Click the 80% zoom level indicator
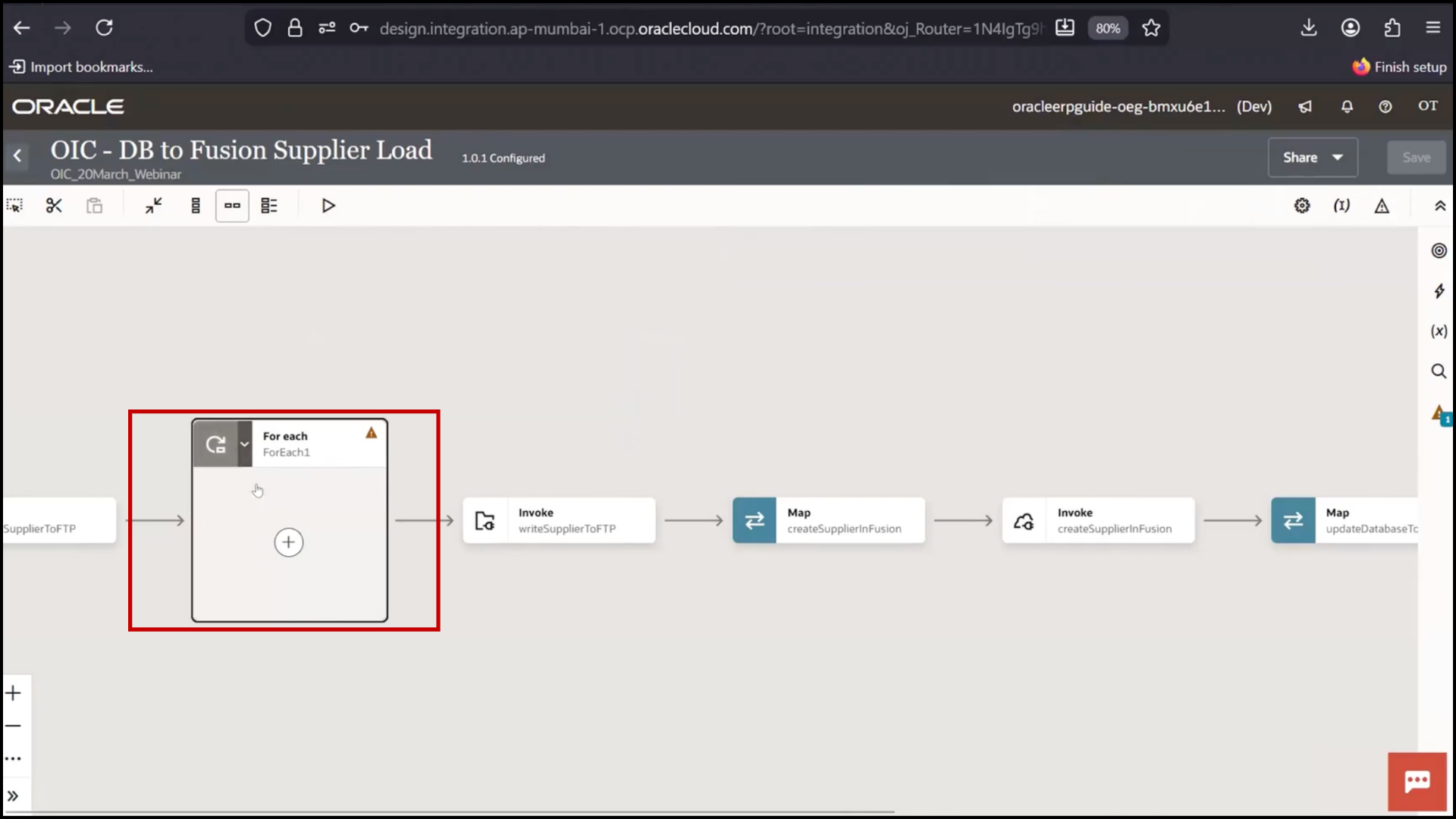 pos(1108,28)
